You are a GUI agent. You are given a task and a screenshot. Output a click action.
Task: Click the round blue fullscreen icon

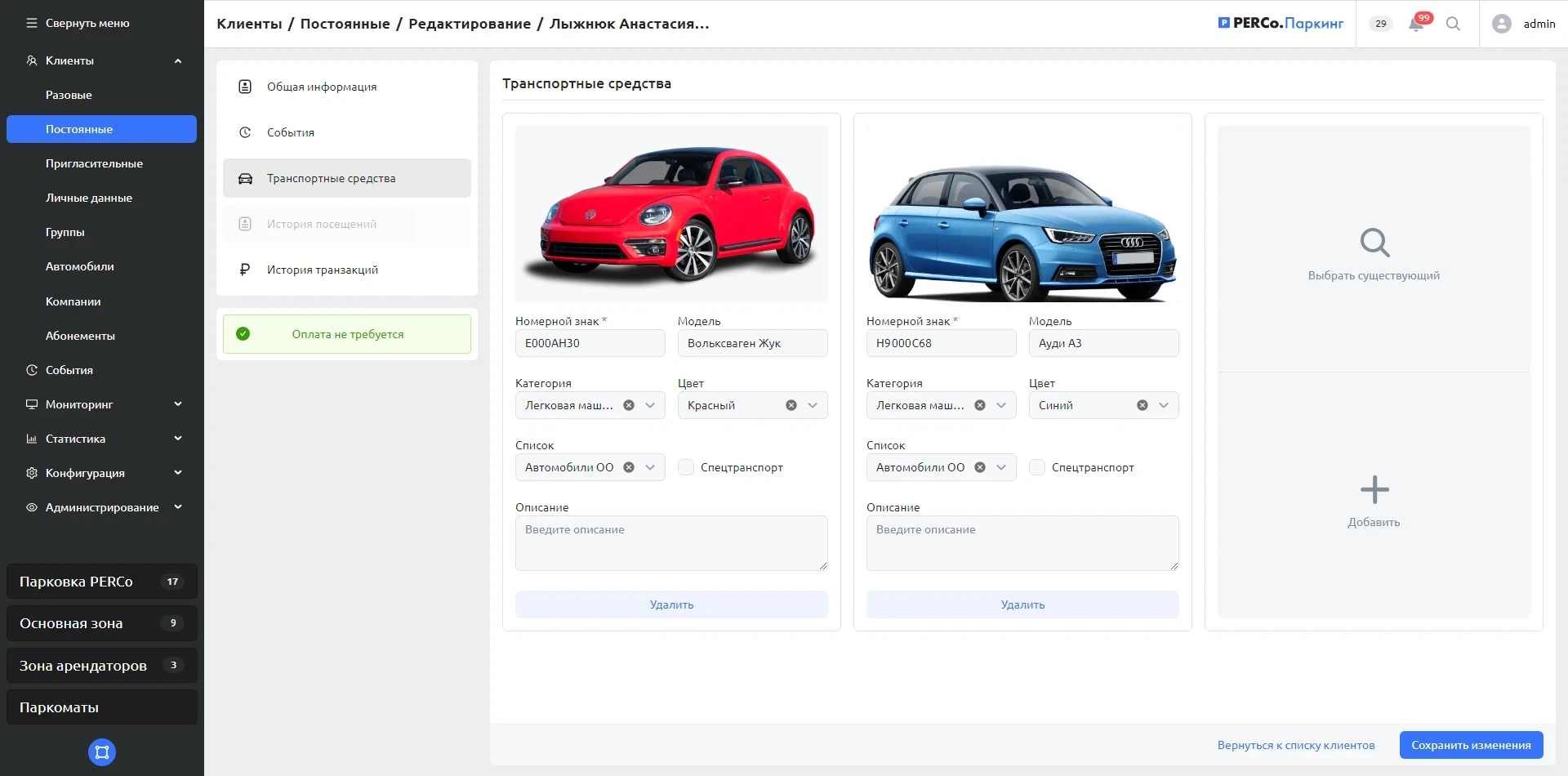click(102, 752)
